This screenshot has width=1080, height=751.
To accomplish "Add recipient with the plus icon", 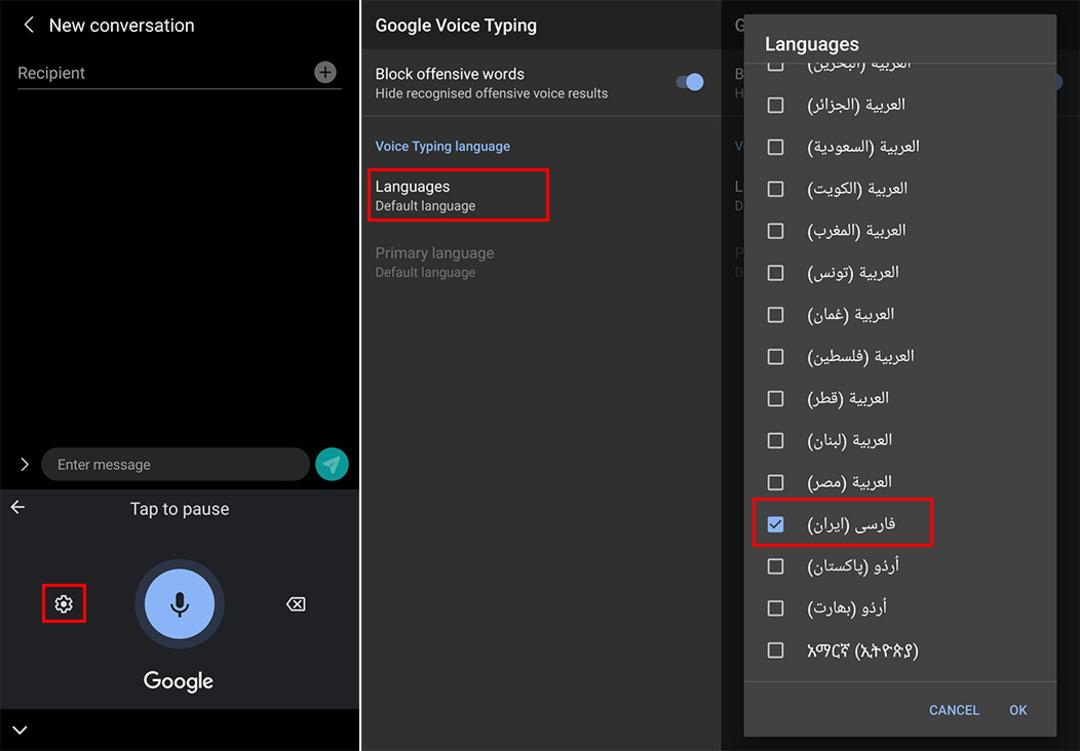I will coord(325,72).
